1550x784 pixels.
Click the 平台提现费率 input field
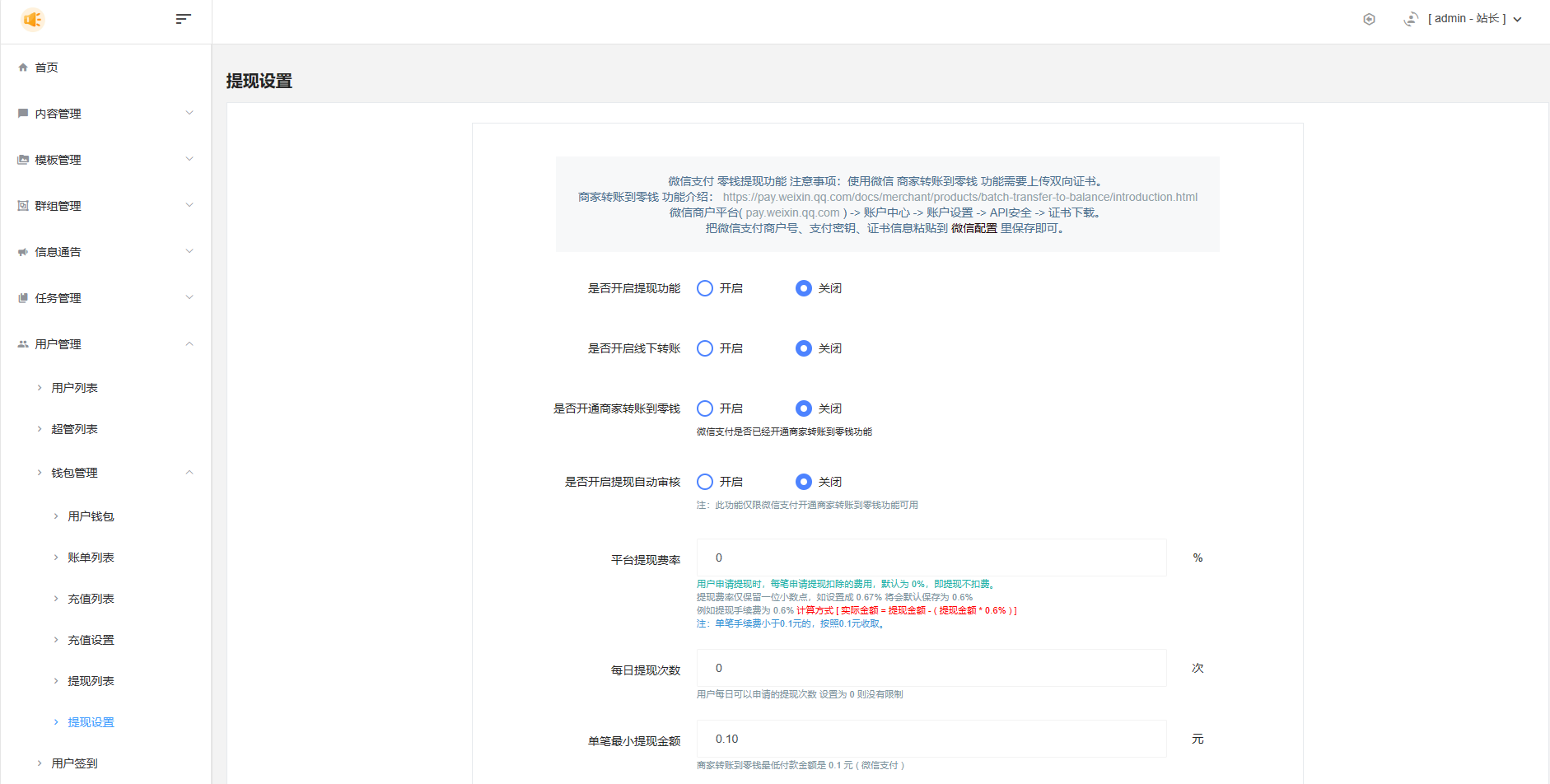931,558
